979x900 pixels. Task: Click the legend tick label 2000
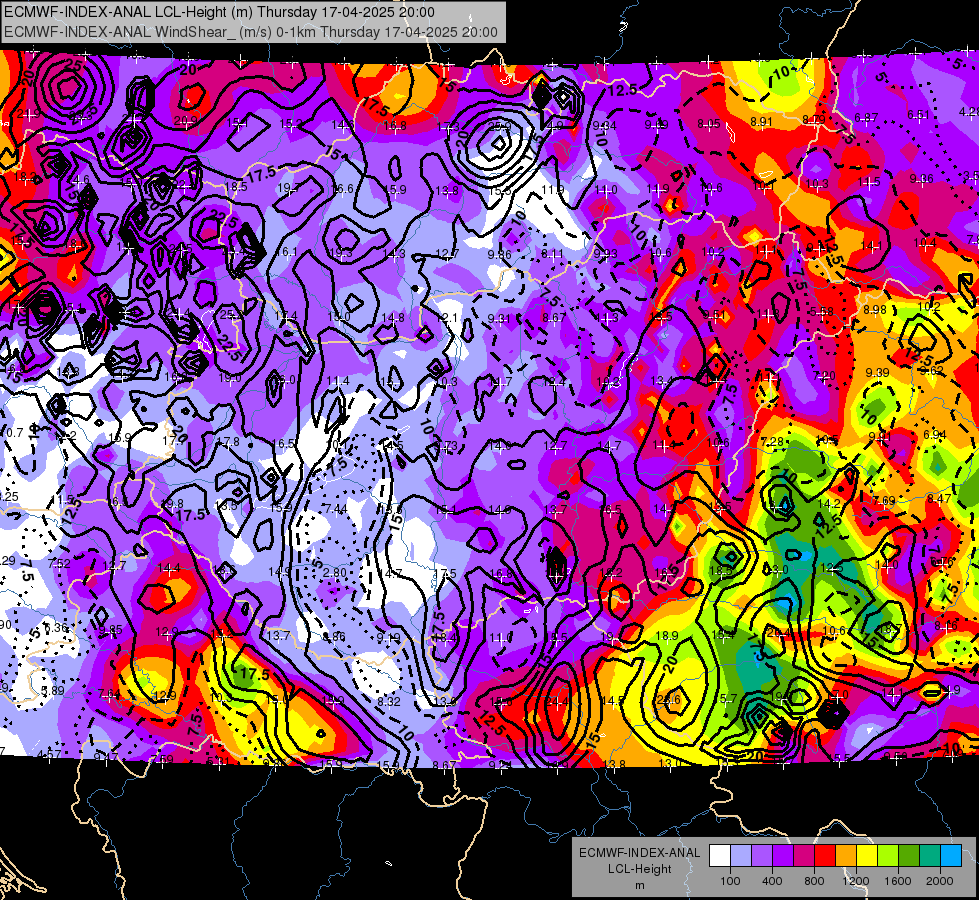click(x=940, y=881)
